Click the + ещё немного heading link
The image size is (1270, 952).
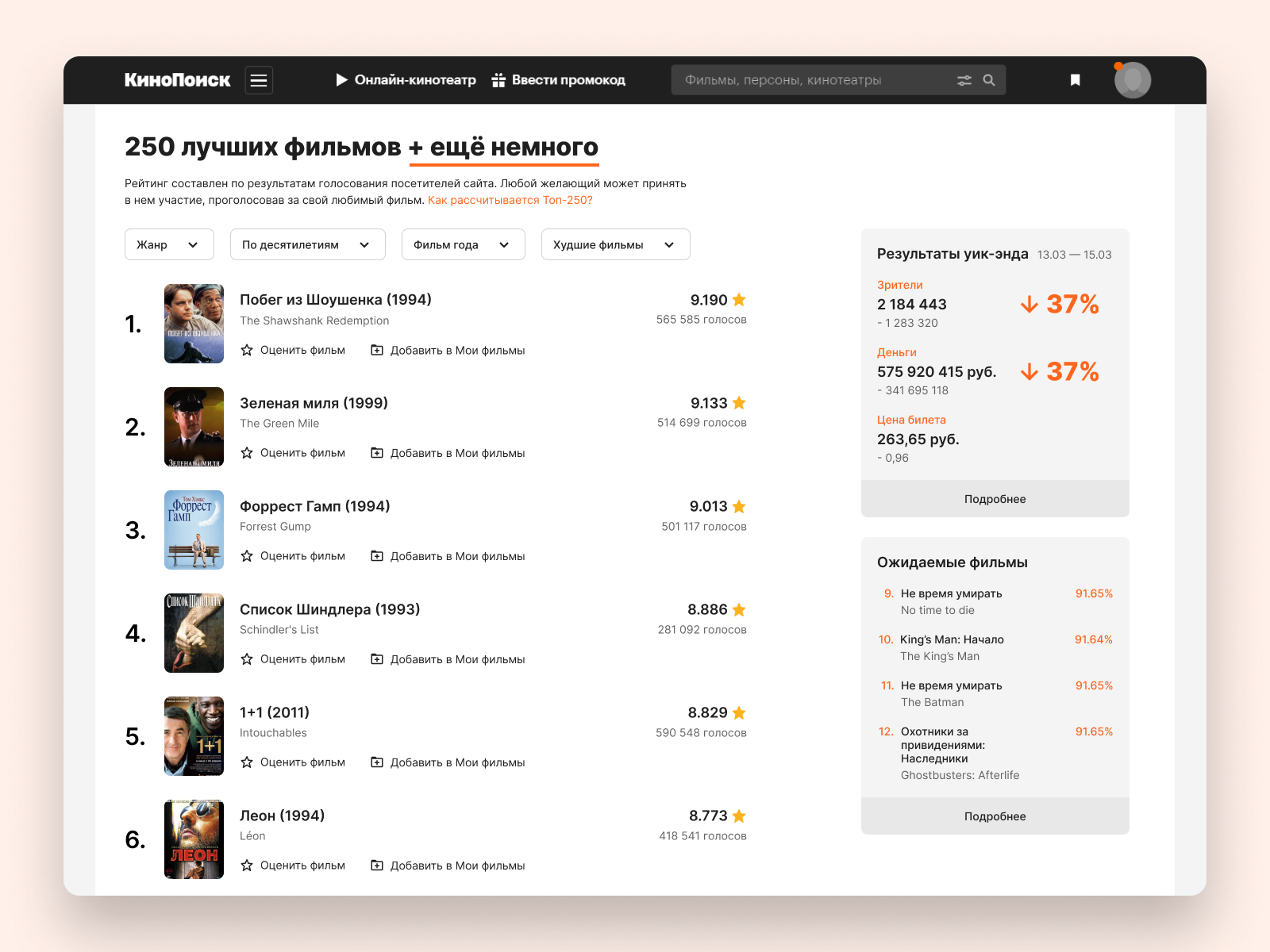[x=504, y=148]
